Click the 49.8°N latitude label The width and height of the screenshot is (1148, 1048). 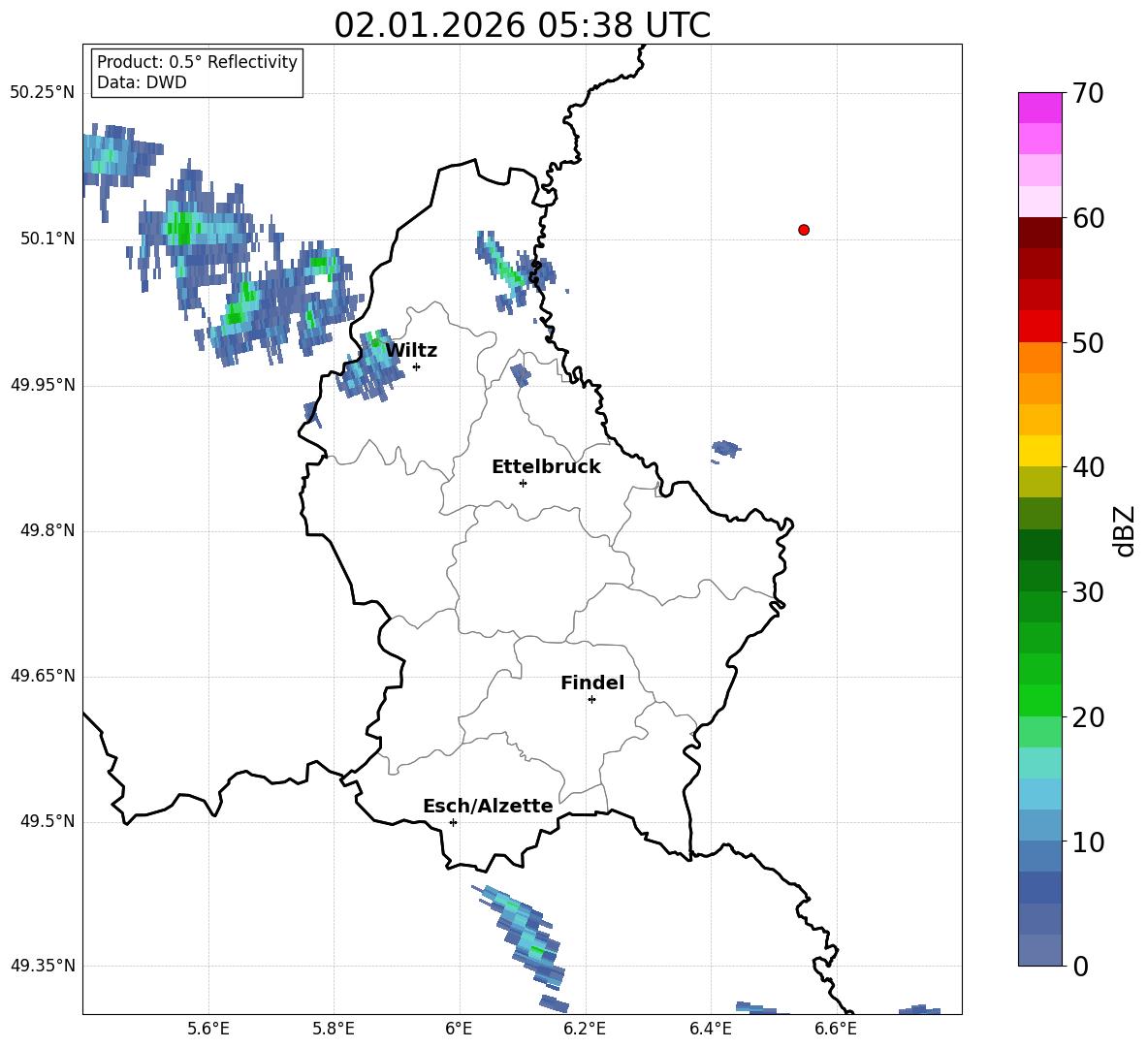[48, 530]
